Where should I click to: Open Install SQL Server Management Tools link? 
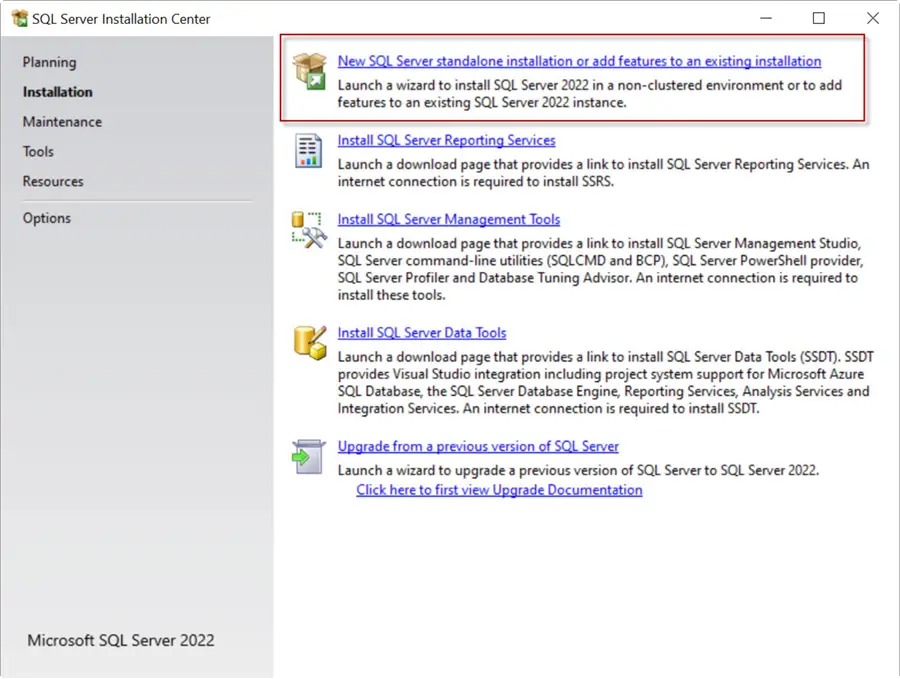coord(449,219)
